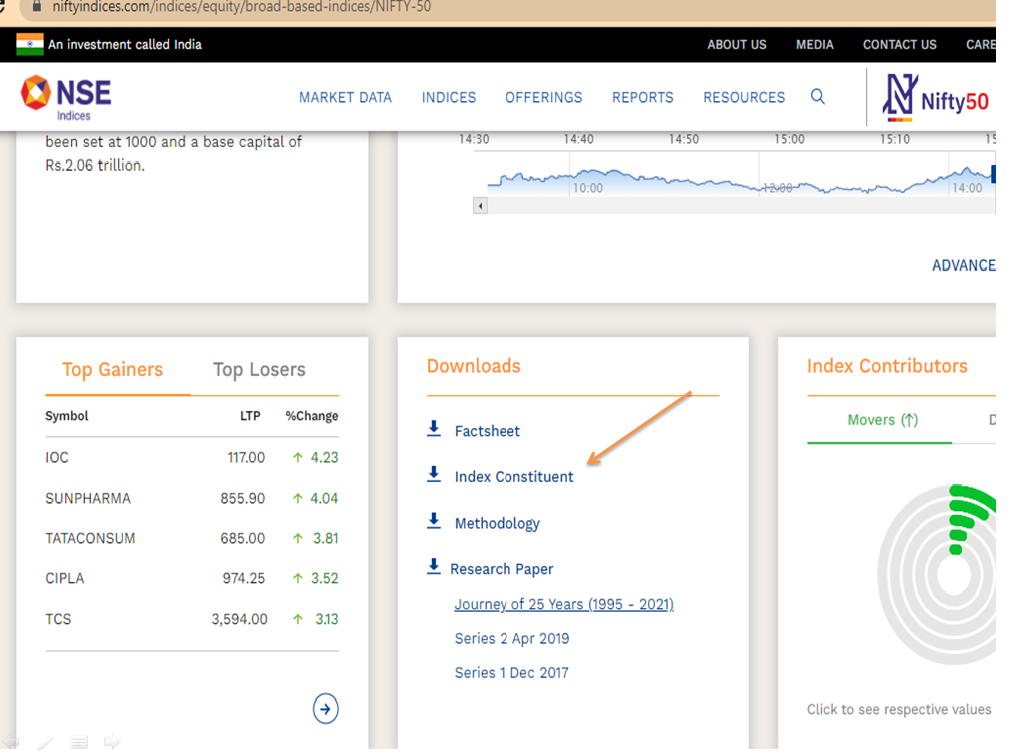Select the TATACONSUM symbol

tap(90, 538)
